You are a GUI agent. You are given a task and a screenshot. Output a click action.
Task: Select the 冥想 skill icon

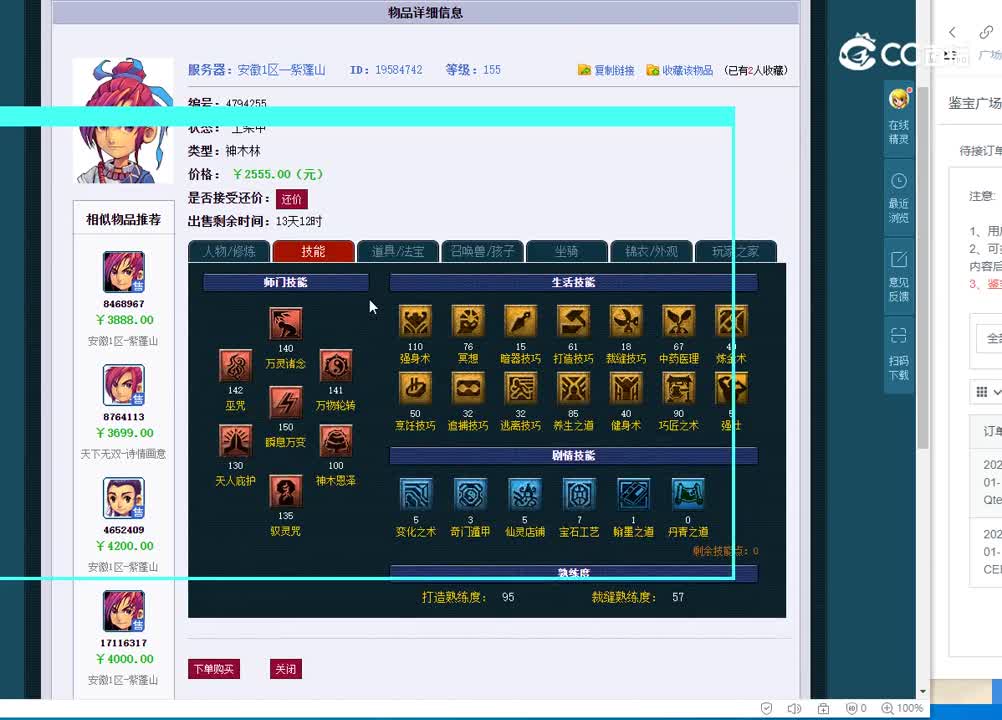point(468,321)
